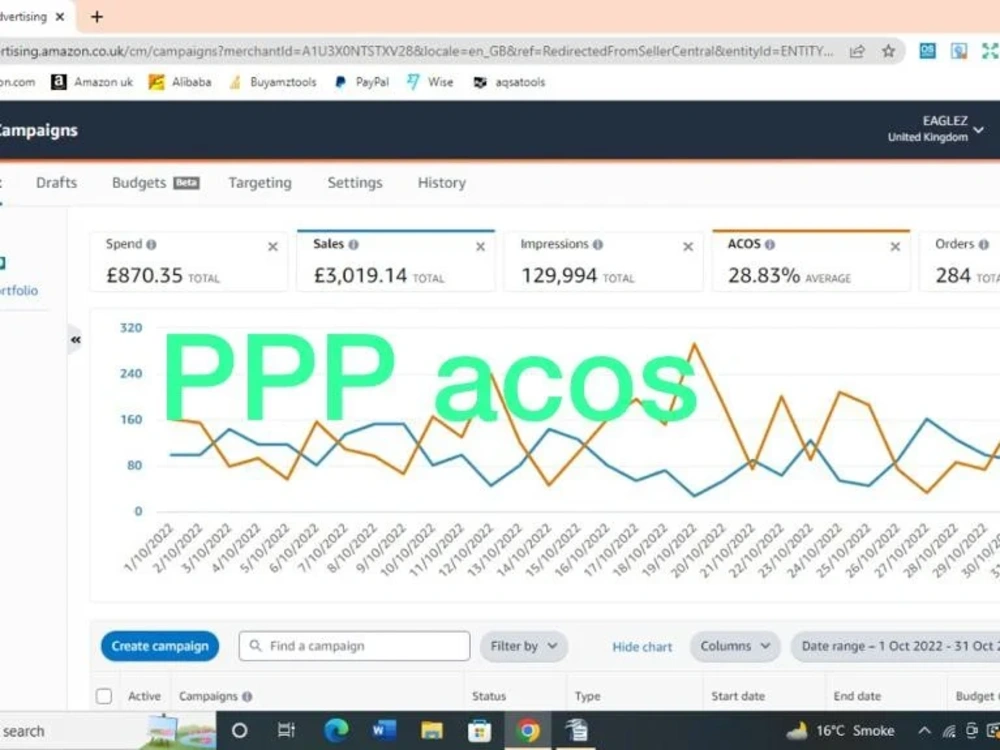Click the Create campaign button
This screenshot has width=1000, height=750.
pos(160,646)
